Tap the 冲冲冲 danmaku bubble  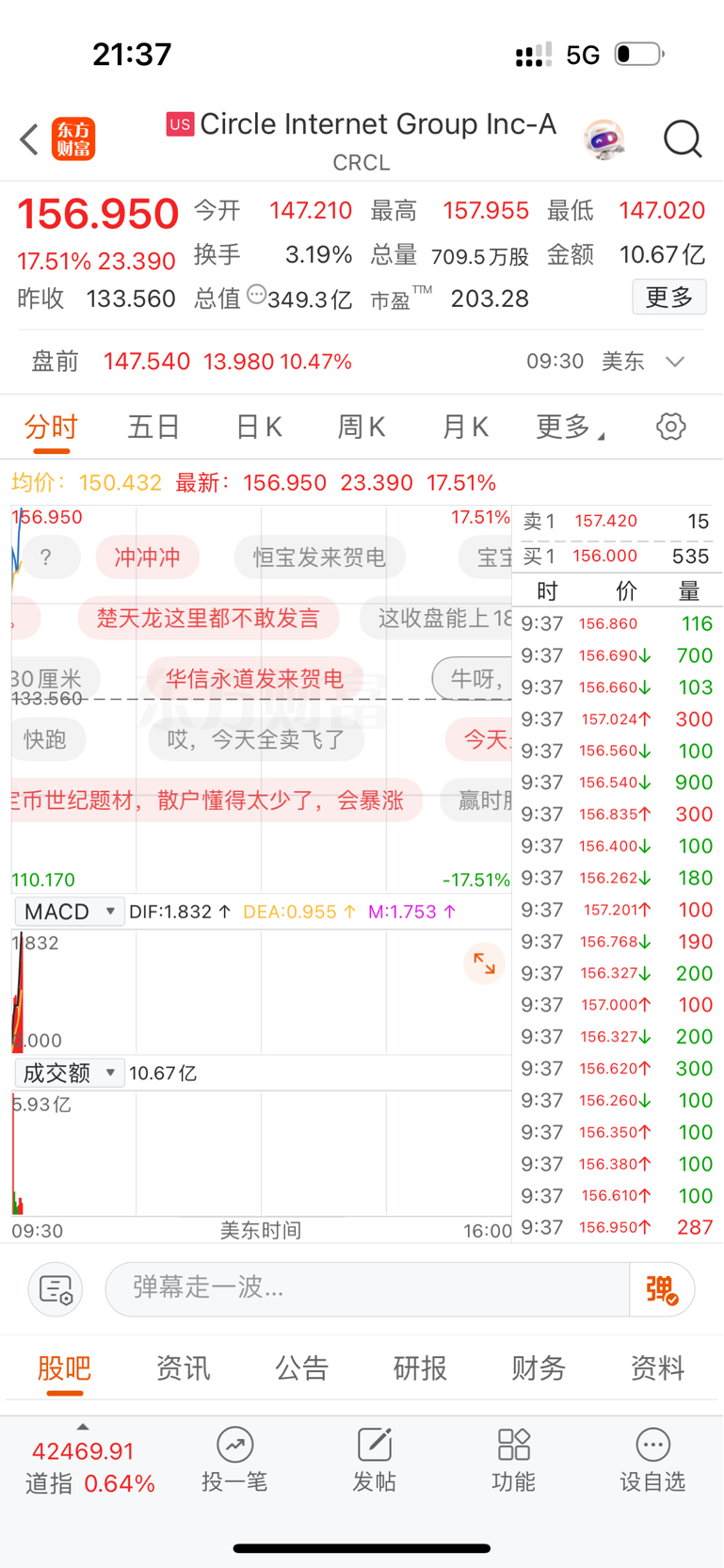(x=147, y=558)
